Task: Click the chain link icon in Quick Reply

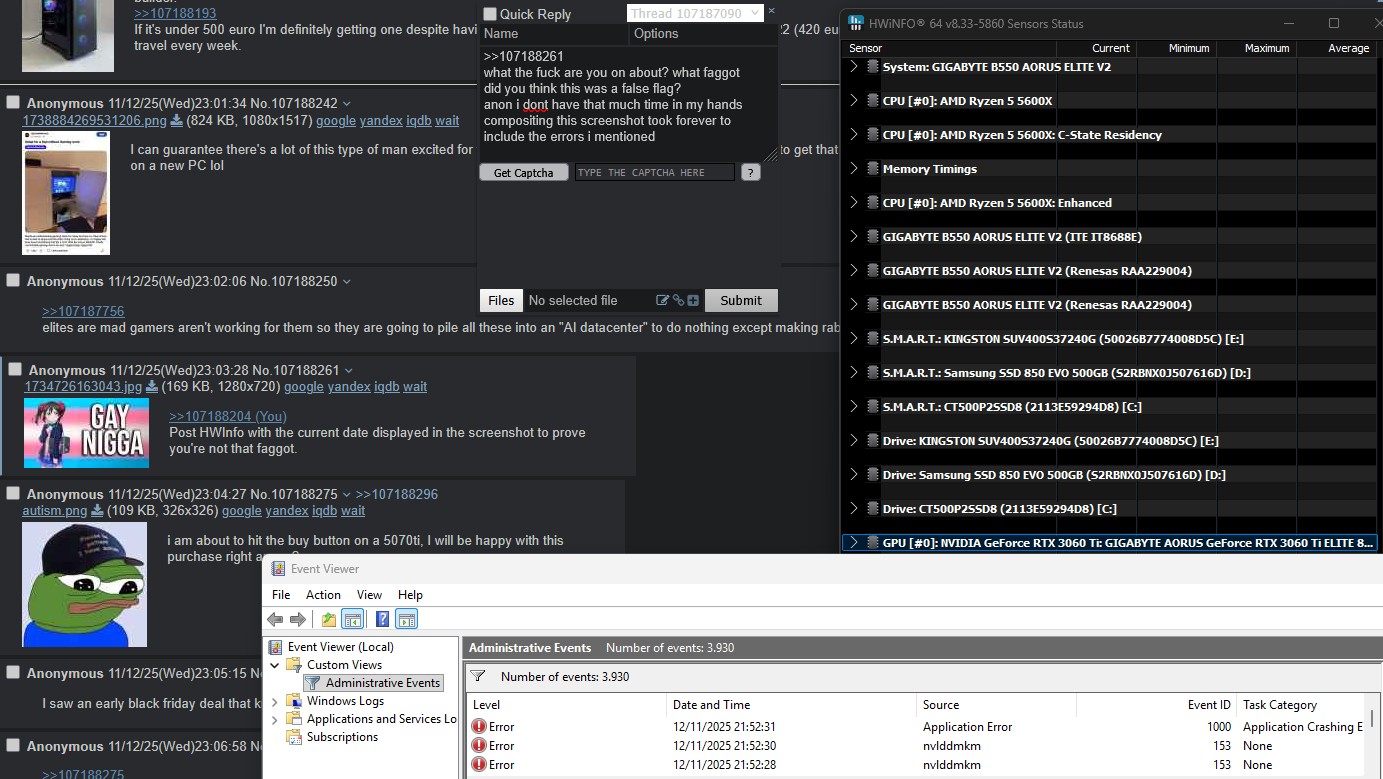Action: click(x=678, y=300)
